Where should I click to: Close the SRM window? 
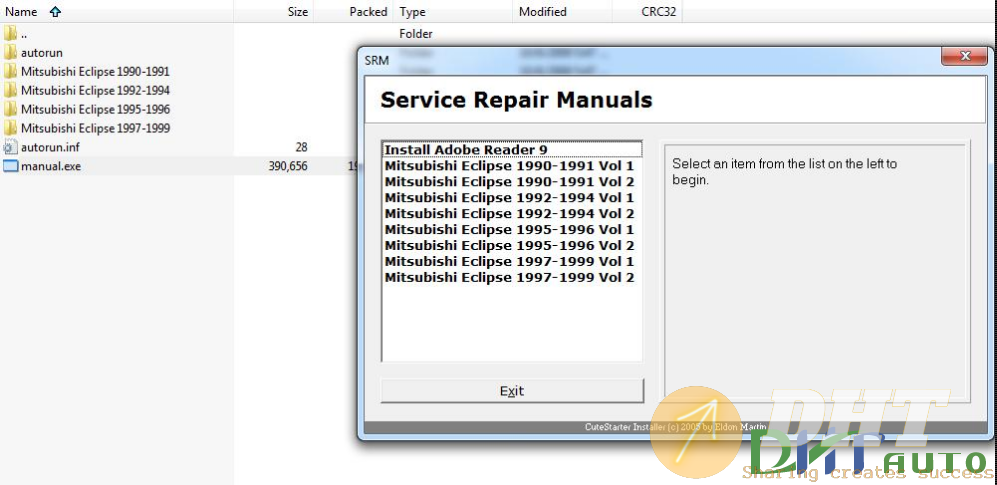(x=965, y=57)
